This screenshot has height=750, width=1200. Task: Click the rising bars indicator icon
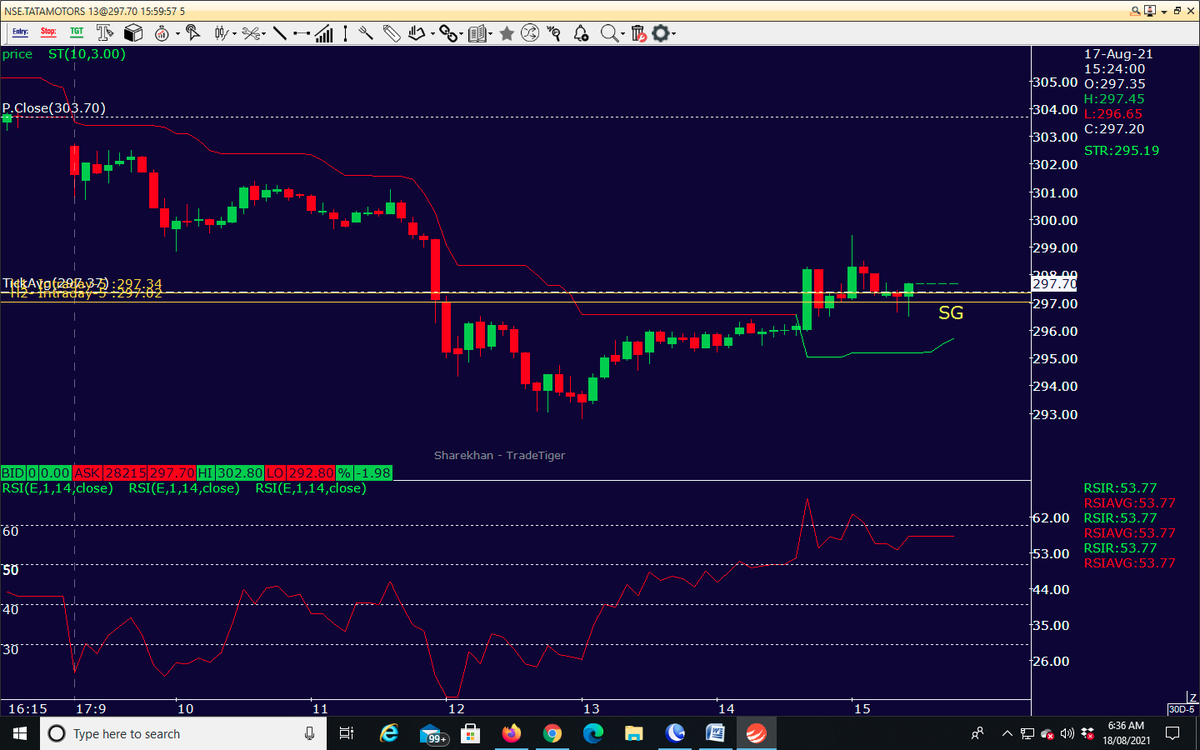point(324,33)
